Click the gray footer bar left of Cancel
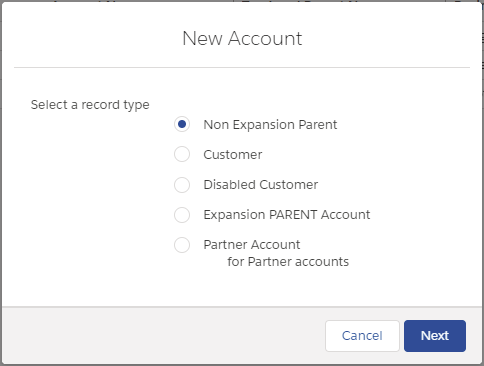484x366 pixels. coord(163,336)
